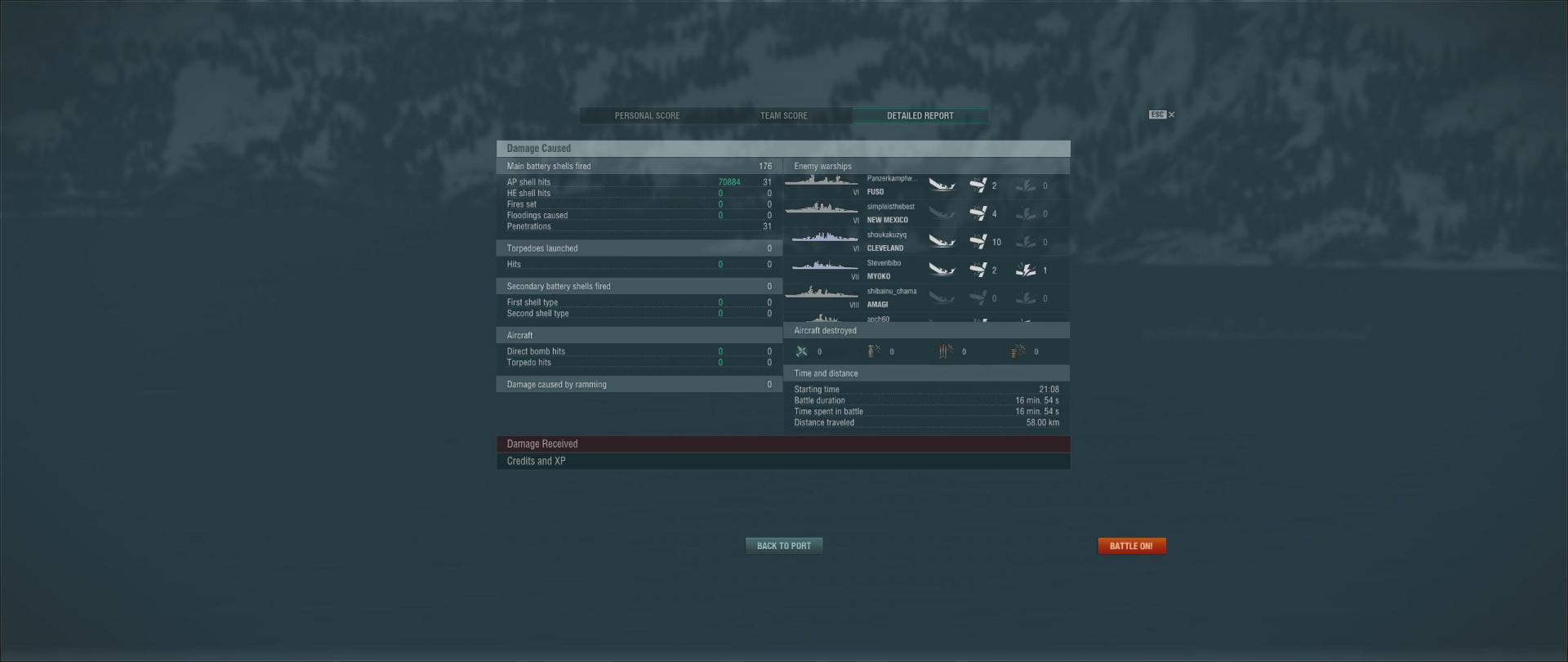Click the fourth aircraft destroyed icon, the stacked ordnance
The width and height of the screenshot is (1568, 662).
pos(1018,351)
